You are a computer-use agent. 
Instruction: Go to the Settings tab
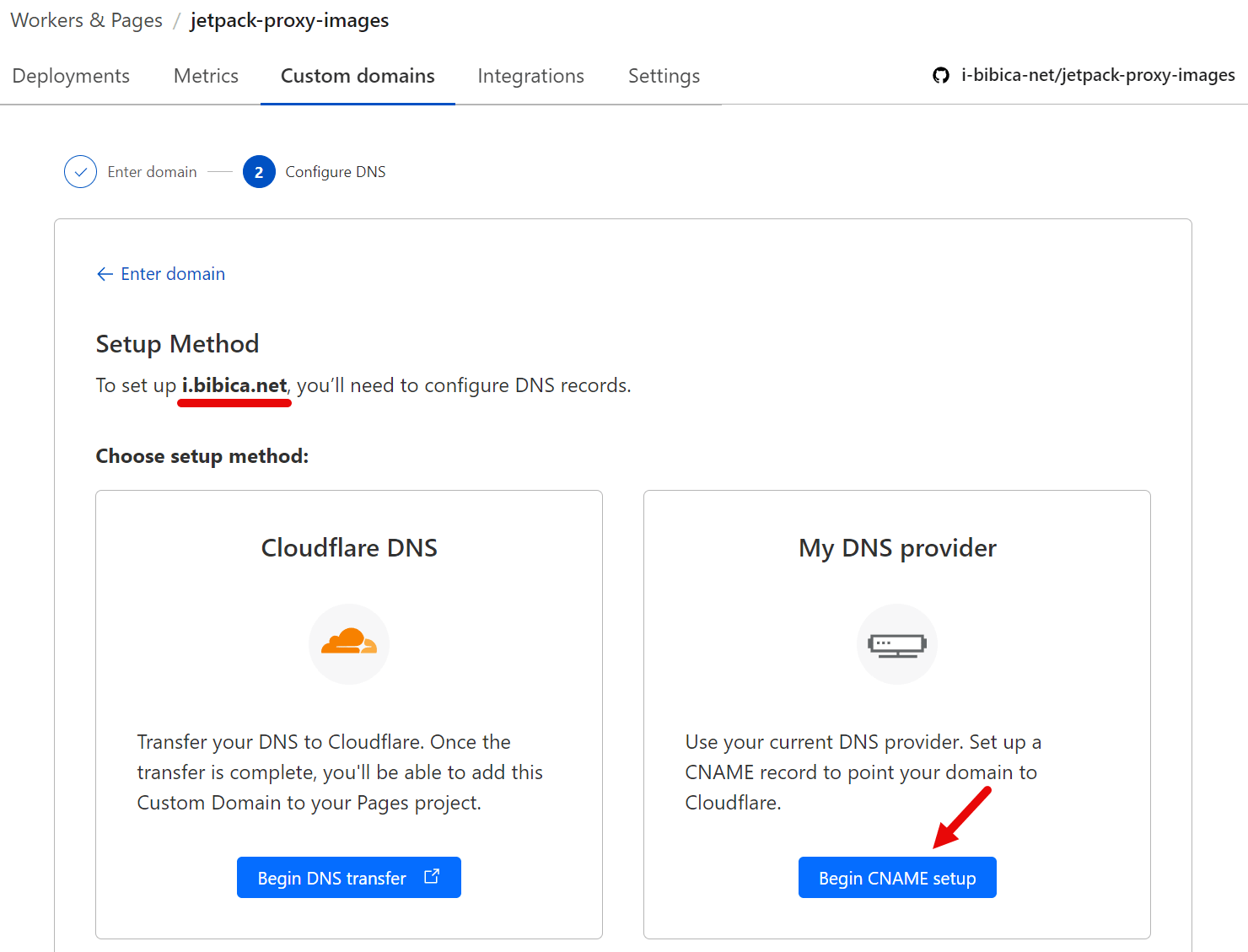tap(664, 76)
